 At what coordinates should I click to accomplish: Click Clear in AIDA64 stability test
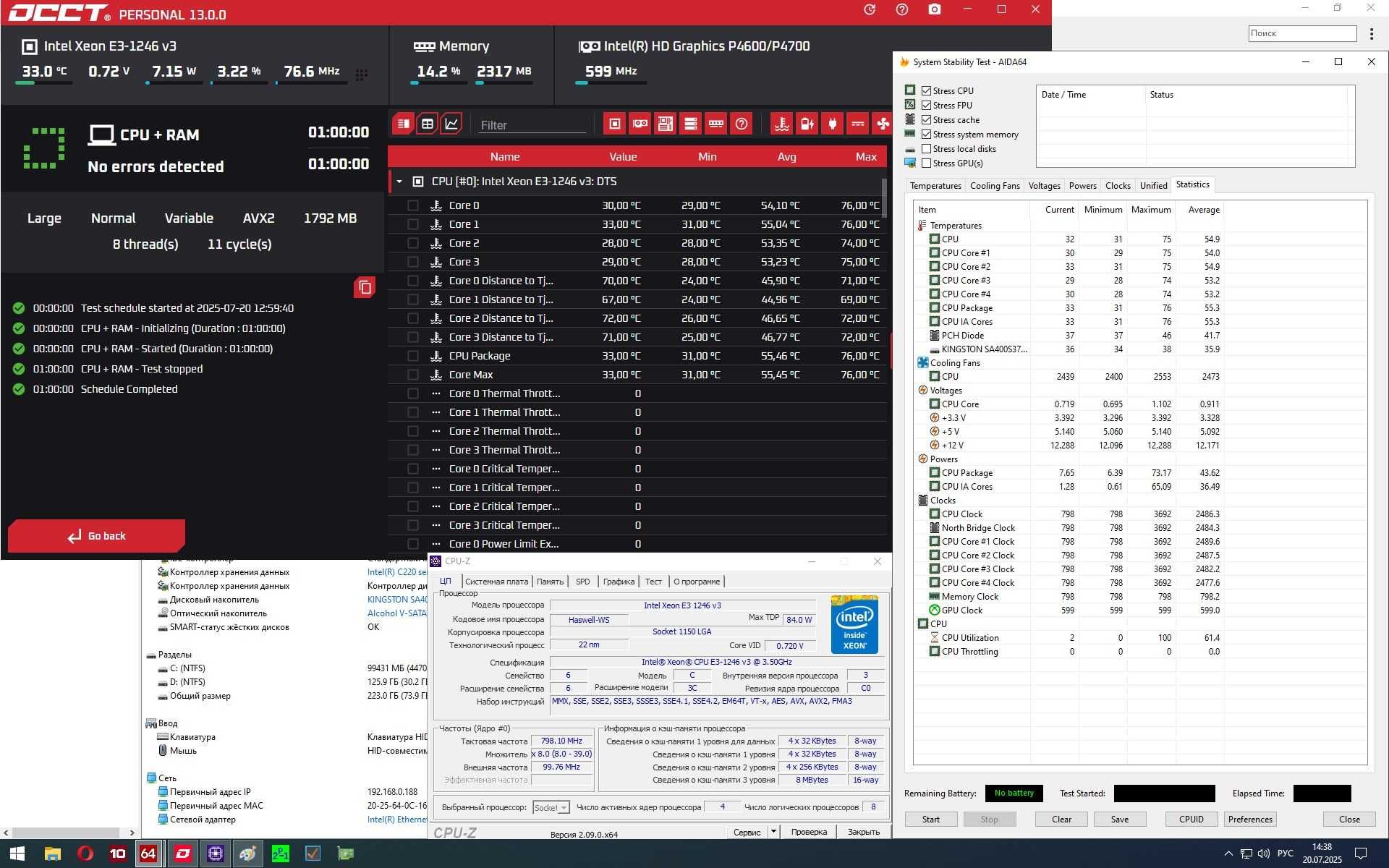[x=1061, y=820]
